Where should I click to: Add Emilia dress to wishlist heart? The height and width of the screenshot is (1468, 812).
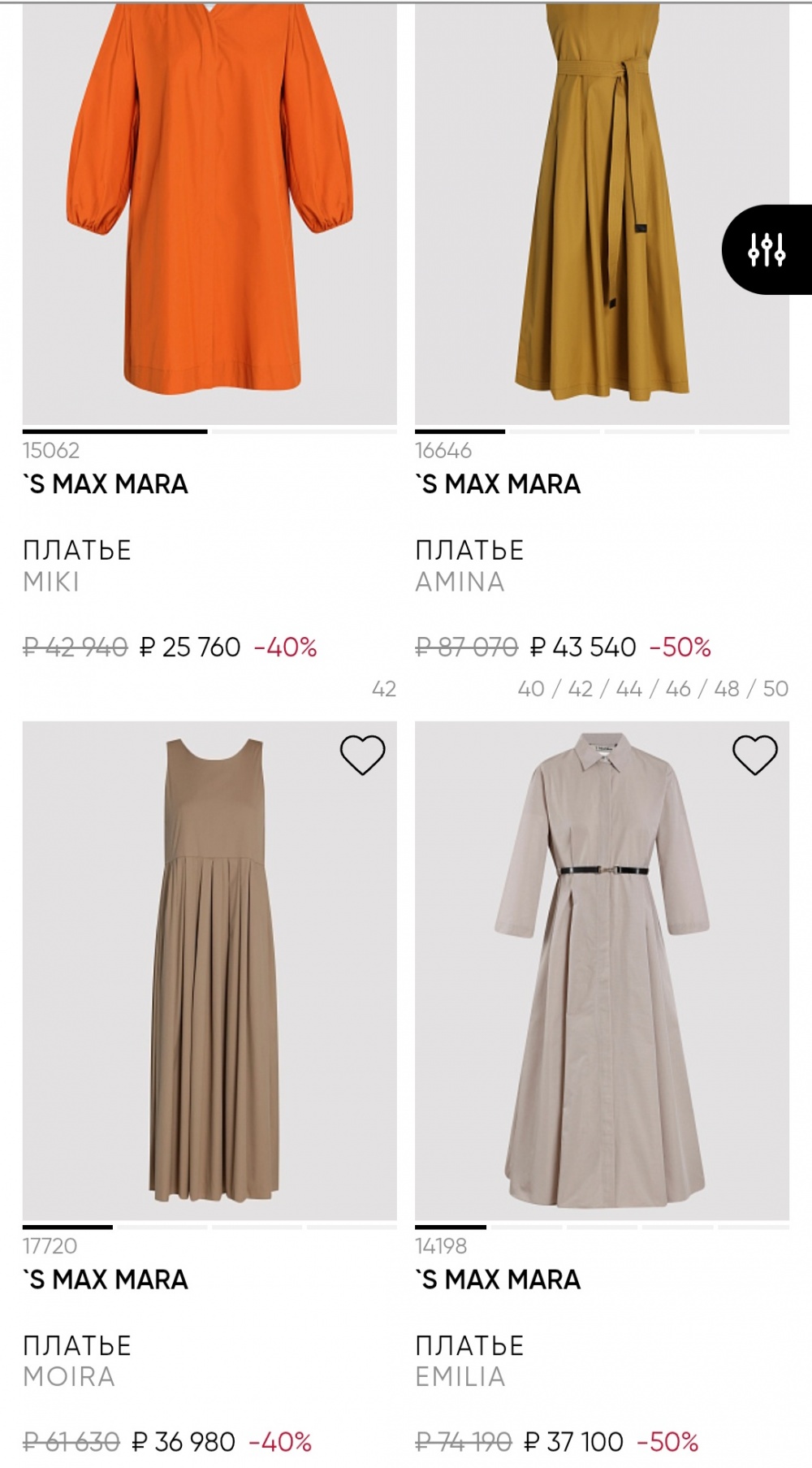(755, 755)
